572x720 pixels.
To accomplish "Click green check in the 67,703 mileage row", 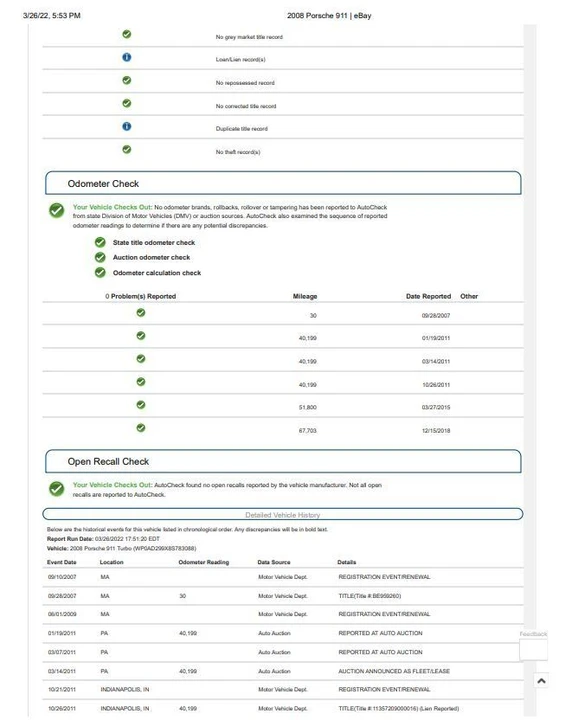I will pyautogui.click(x=141, y=428).
